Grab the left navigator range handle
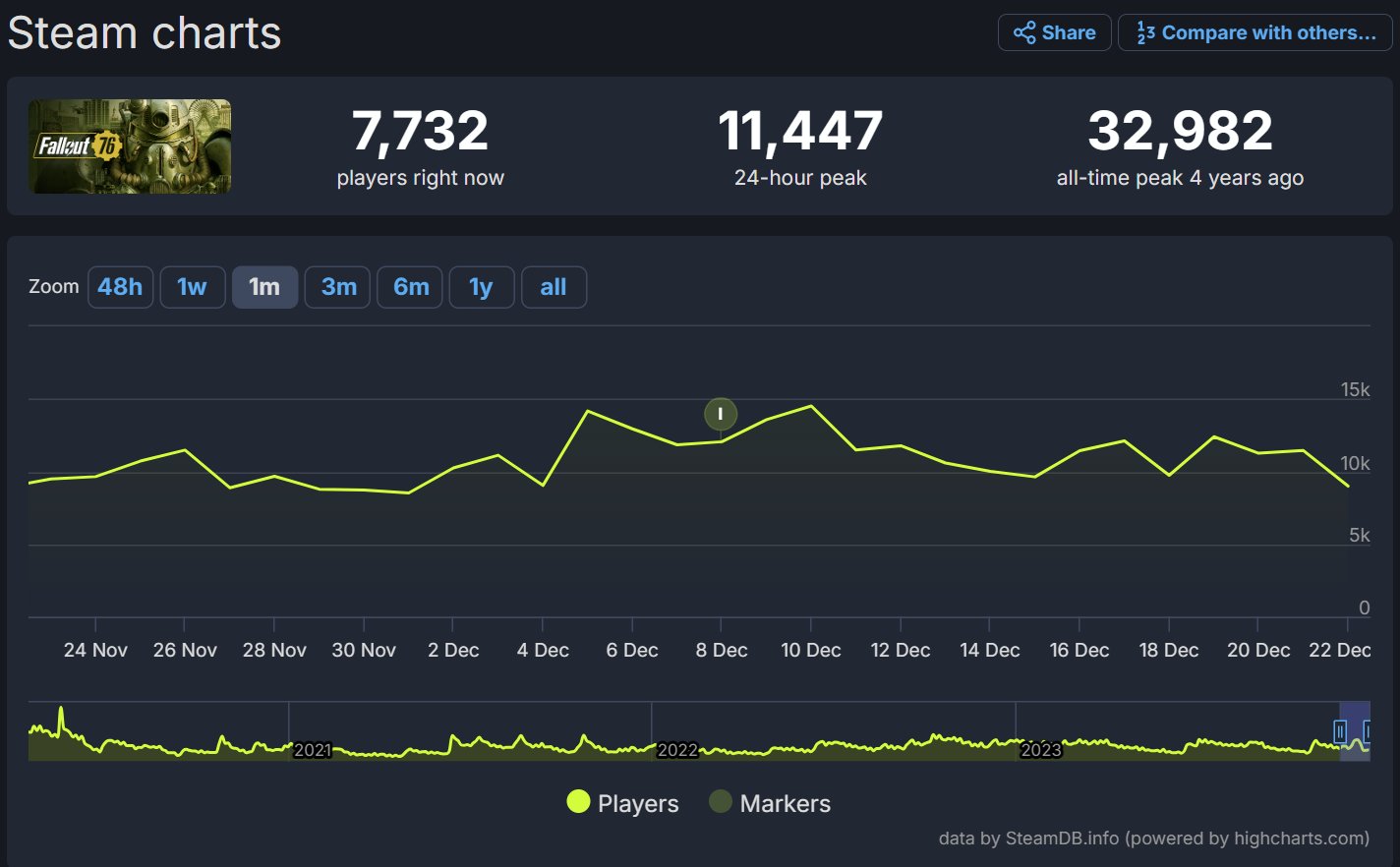 coord(1340,731)
